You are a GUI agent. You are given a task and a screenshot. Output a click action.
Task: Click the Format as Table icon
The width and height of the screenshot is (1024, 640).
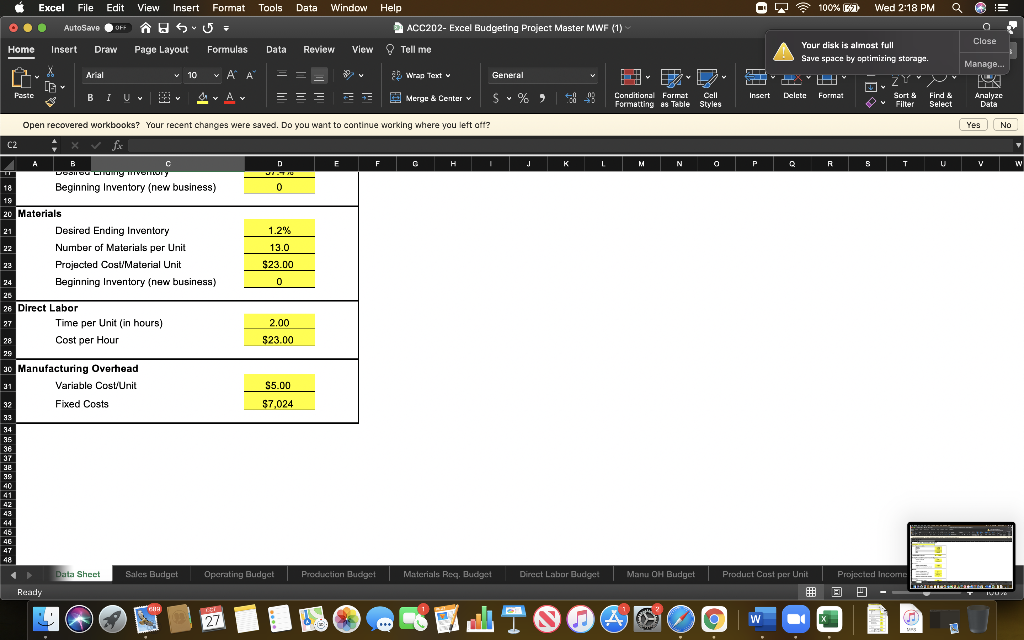click(x=673, y=88)
